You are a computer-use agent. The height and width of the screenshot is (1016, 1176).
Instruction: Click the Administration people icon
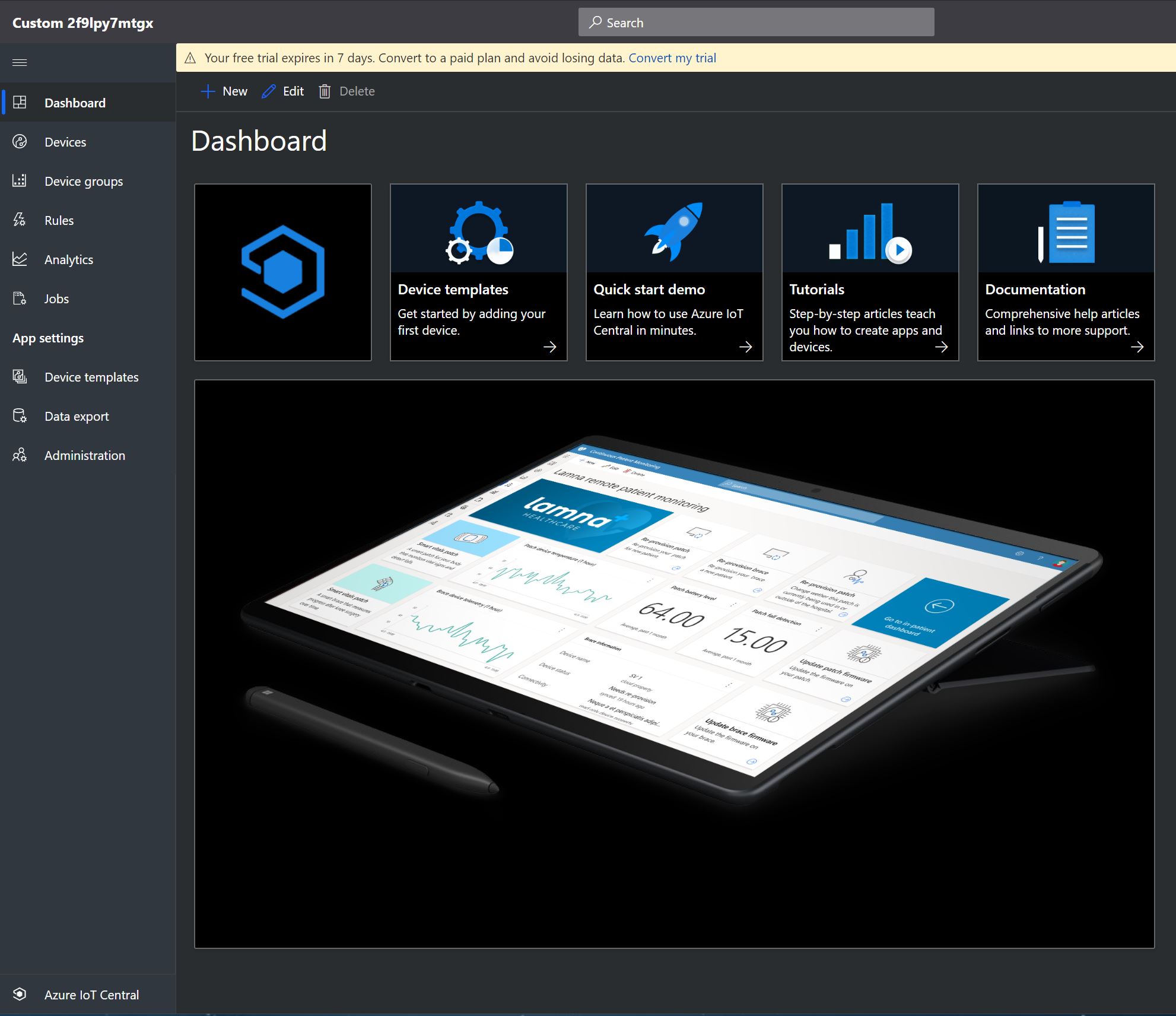coord(20,455)
